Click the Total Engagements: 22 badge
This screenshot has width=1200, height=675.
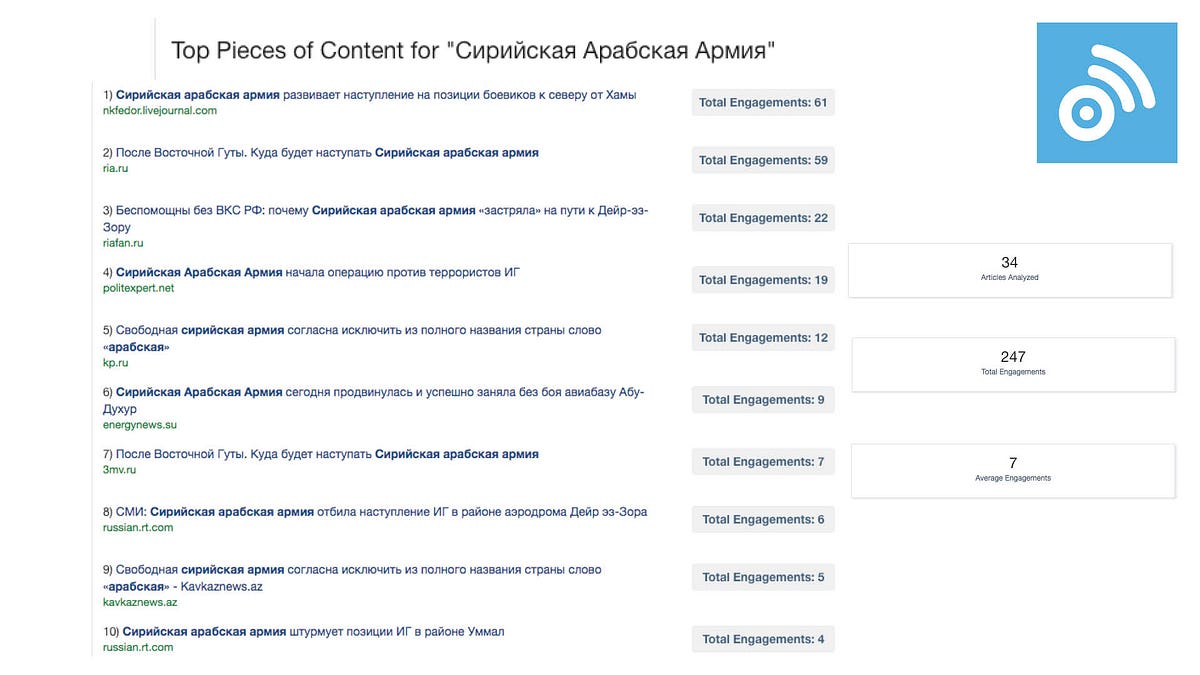763,218
